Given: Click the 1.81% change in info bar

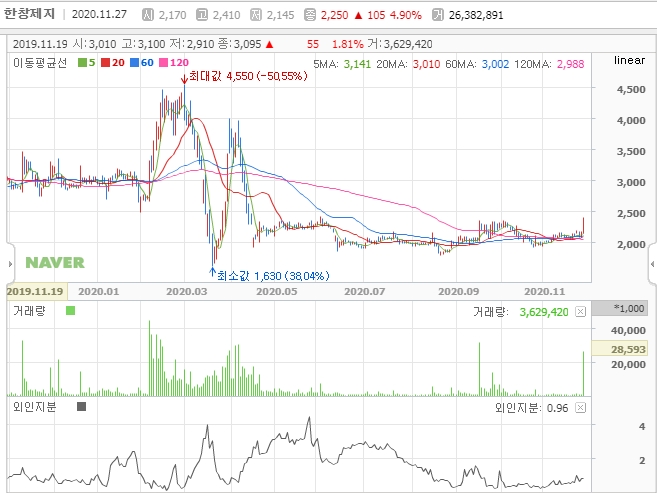Looking at the screenshot, I should coord(348,44).
